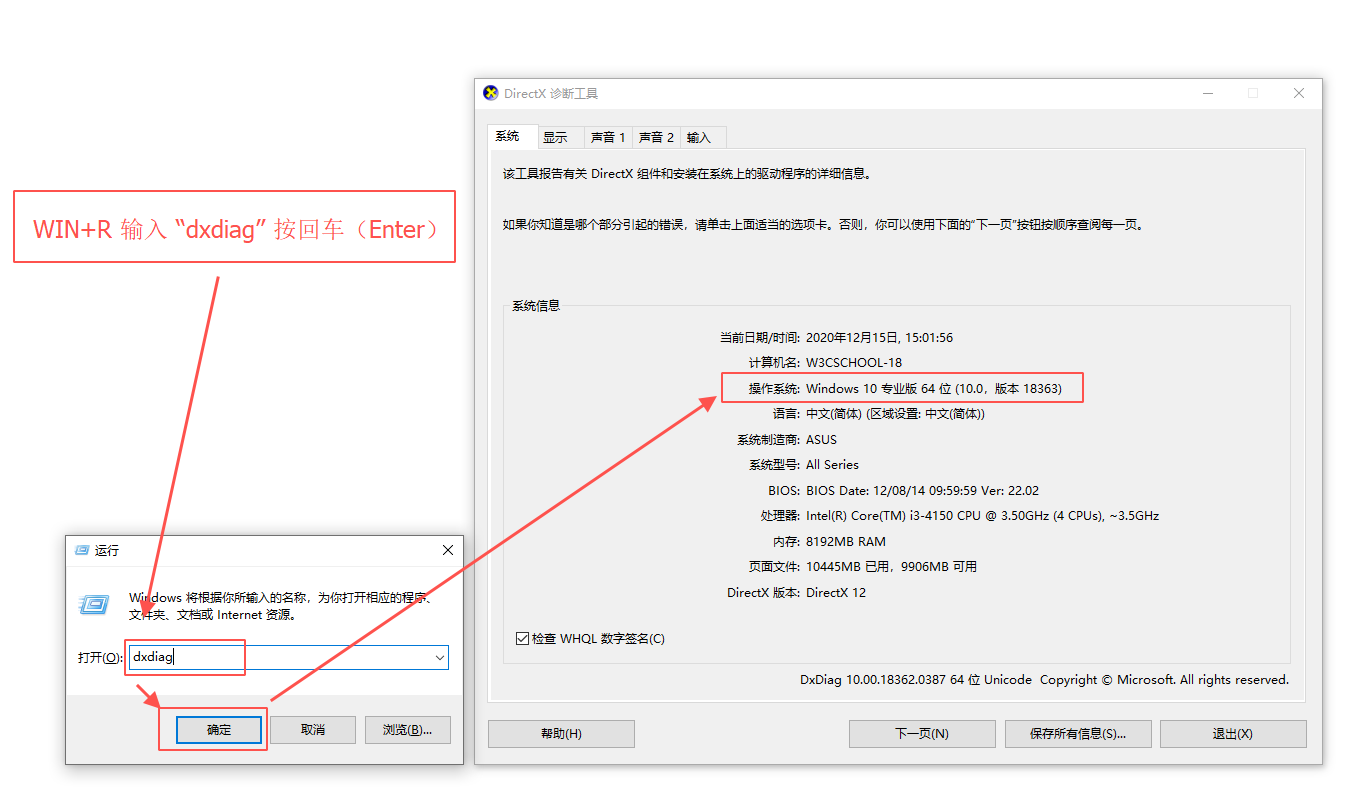The width and height of the screenshot is (1350, 796).
Task: Click the 帮助(H) button
Action: [x=561, y=733]
